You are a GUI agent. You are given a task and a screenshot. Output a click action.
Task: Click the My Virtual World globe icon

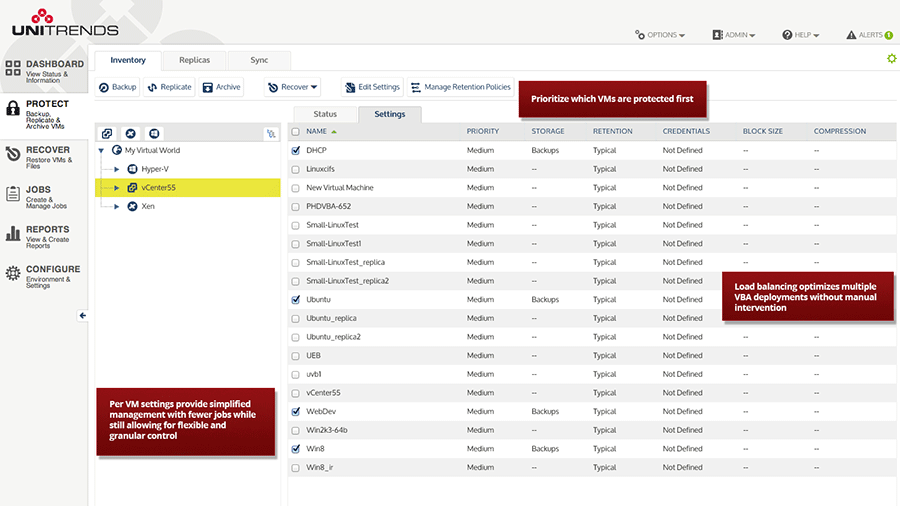pos(117,150)
